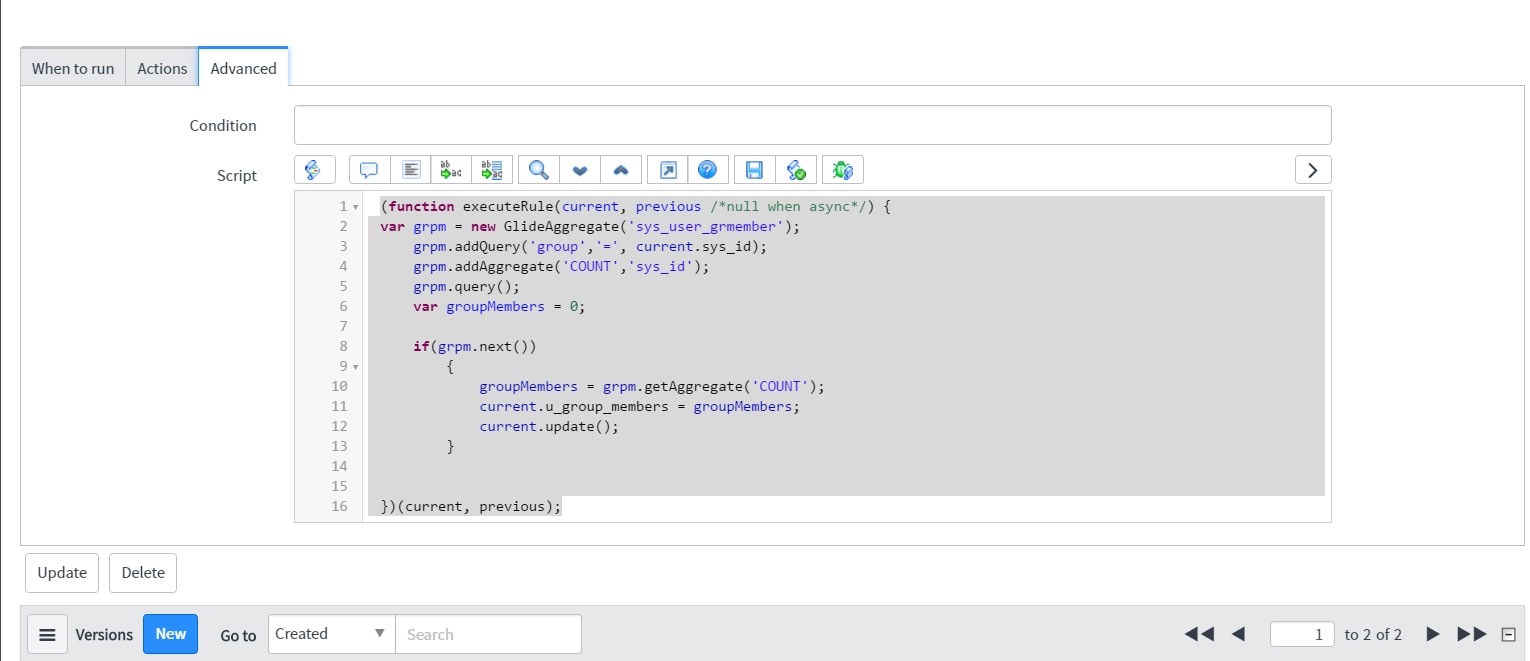Toggle the syntax editor icon
The height and width of the screenshot is (661, 1530).
click(314, 170)
